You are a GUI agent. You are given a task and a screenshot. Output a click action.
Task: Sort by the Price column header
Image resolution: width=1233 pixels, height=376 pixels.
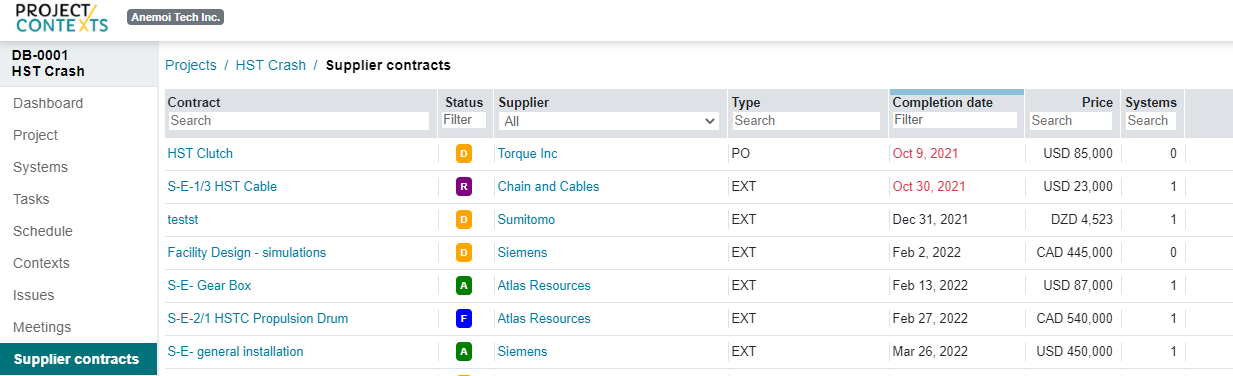pos(1097,102)
